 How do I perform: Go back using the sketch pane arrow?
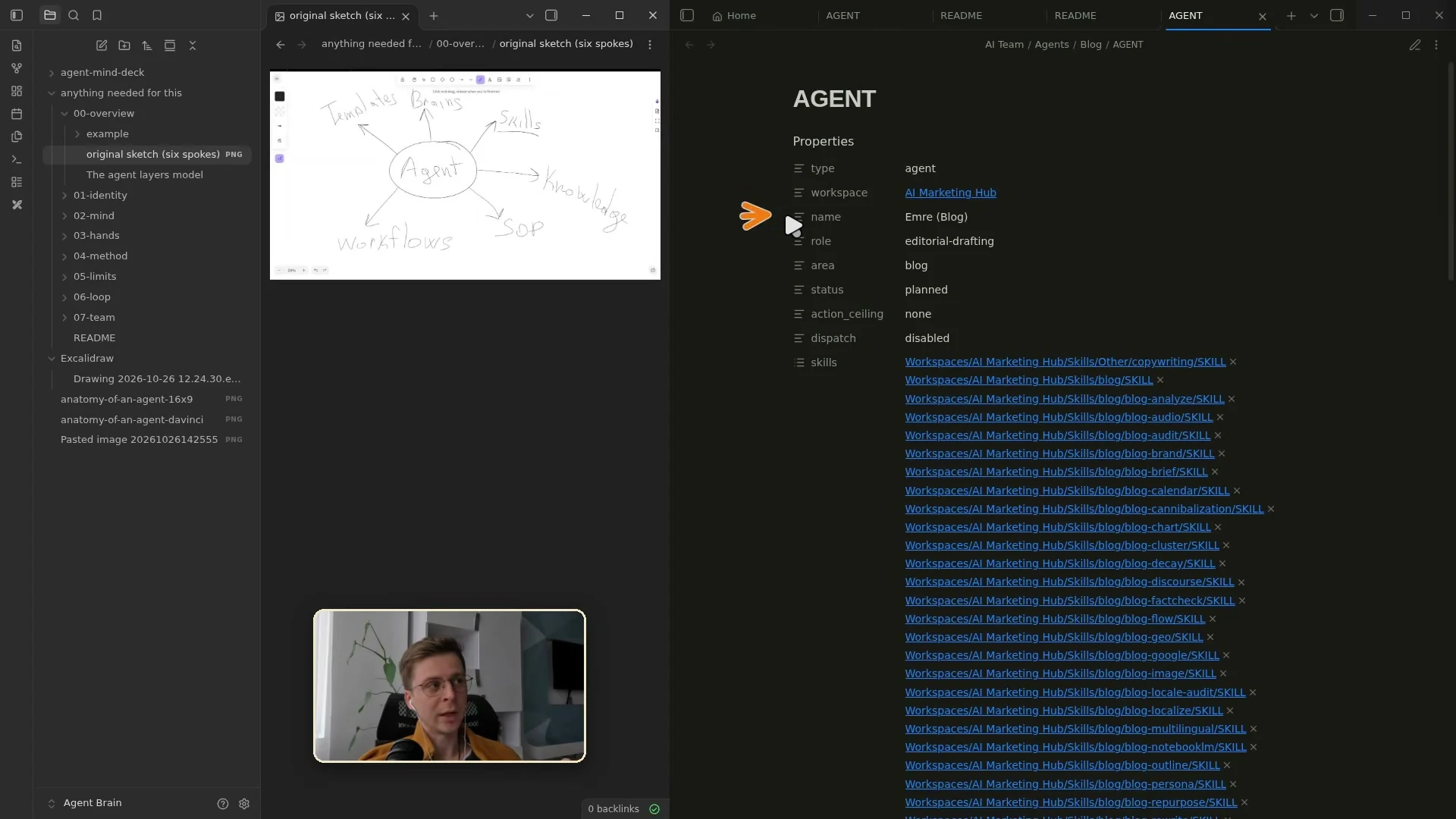(281, 45)
